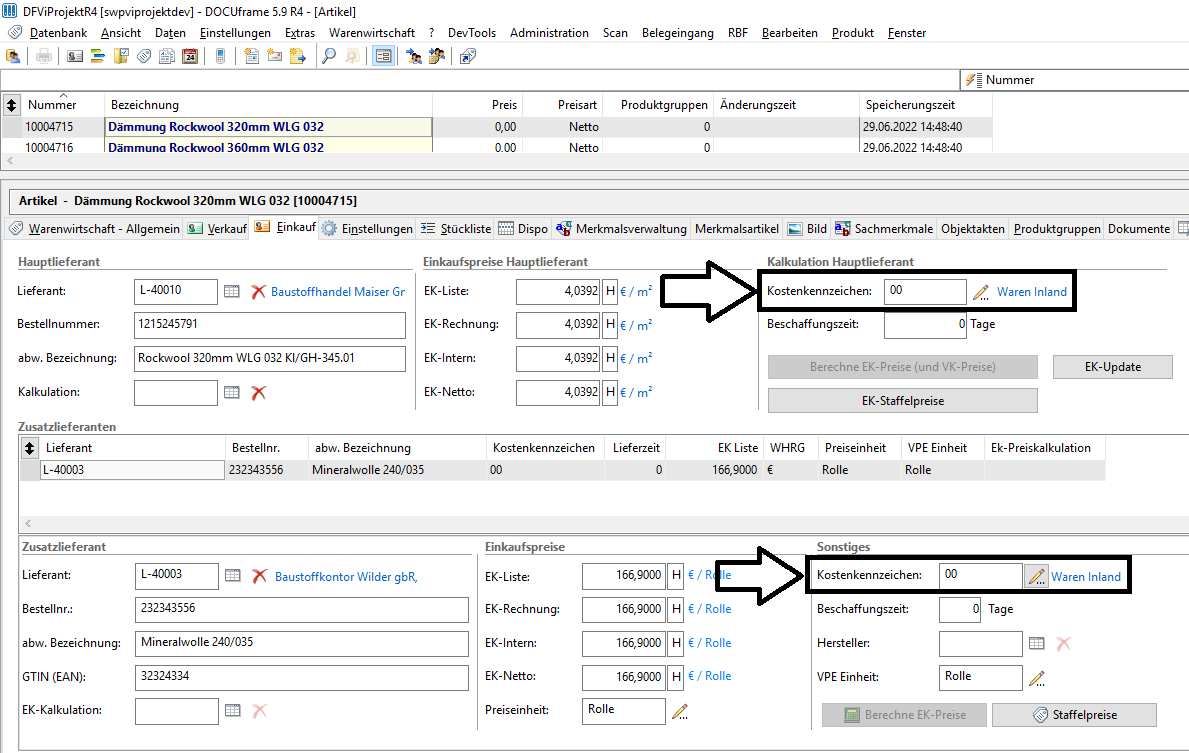Image resolution: width=1189 pixels, height=753 pixels.
Task: Select Zusatzlieferanten row Mineralwolle 240/035
Action: click(563, 470)
